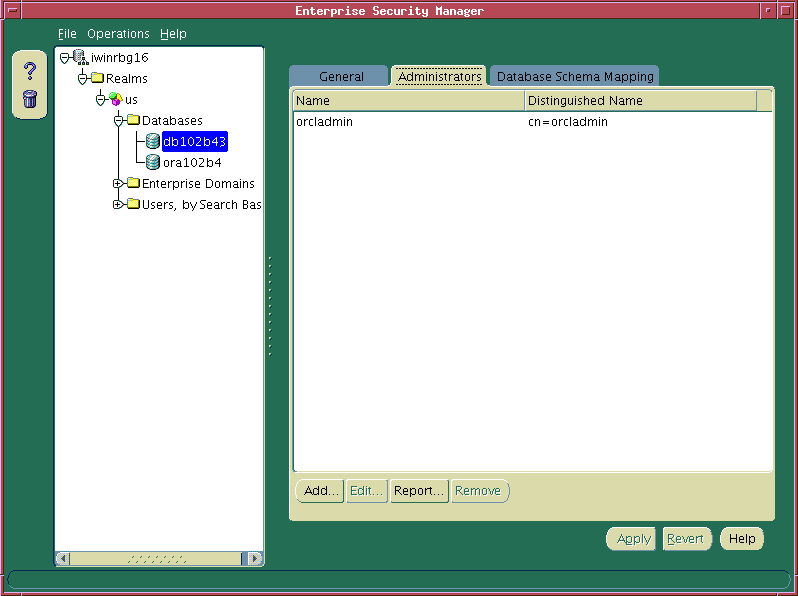
Task: Collapse the Databases tree node
Action: tap(118, 121)
